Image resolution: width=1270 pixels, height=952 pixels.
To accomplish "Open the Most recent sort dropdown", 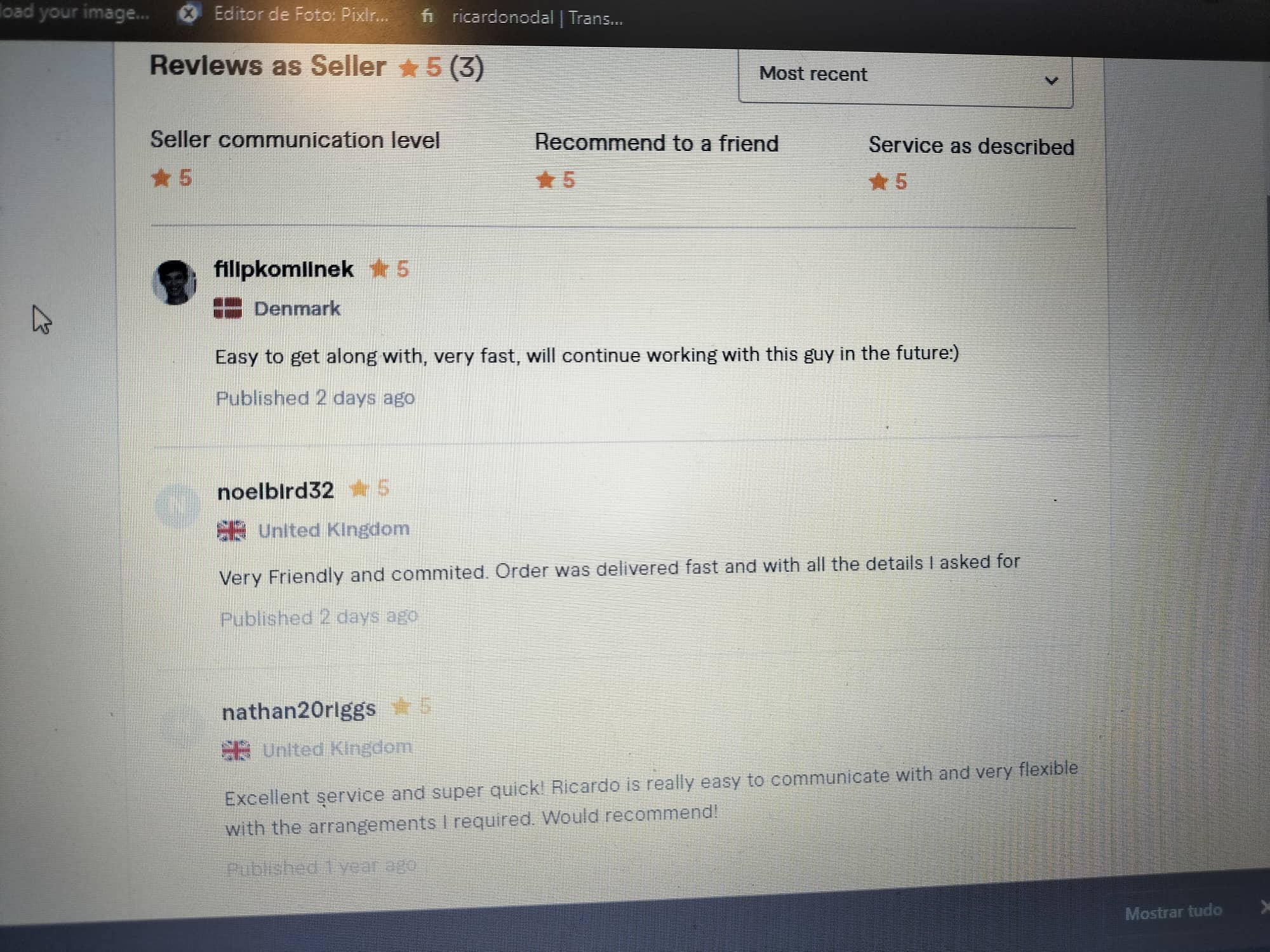I will (x=906, y=77).
